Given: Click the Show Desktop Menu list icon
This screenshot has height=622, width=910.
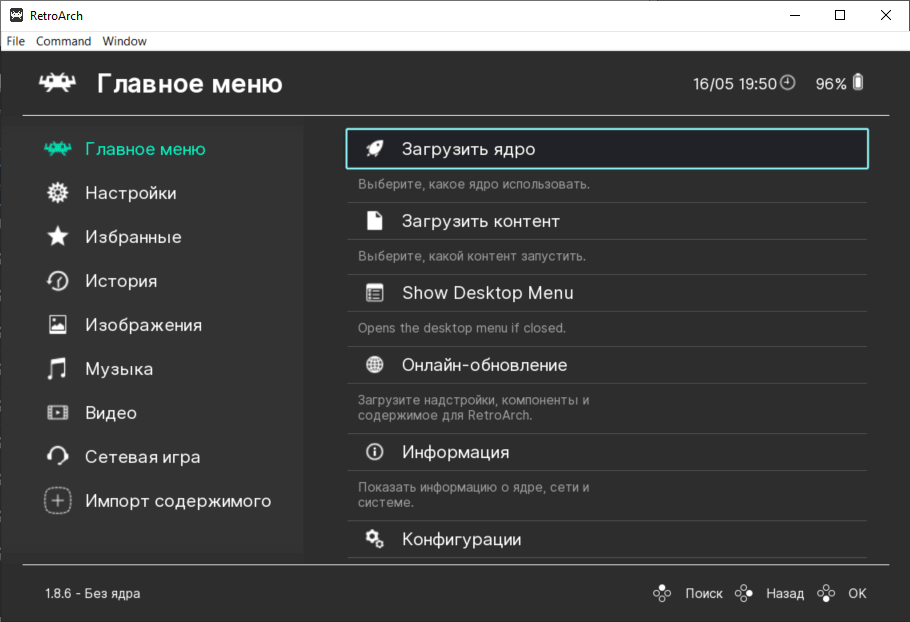Looking at the screenshot, I should tap(375, 293).
